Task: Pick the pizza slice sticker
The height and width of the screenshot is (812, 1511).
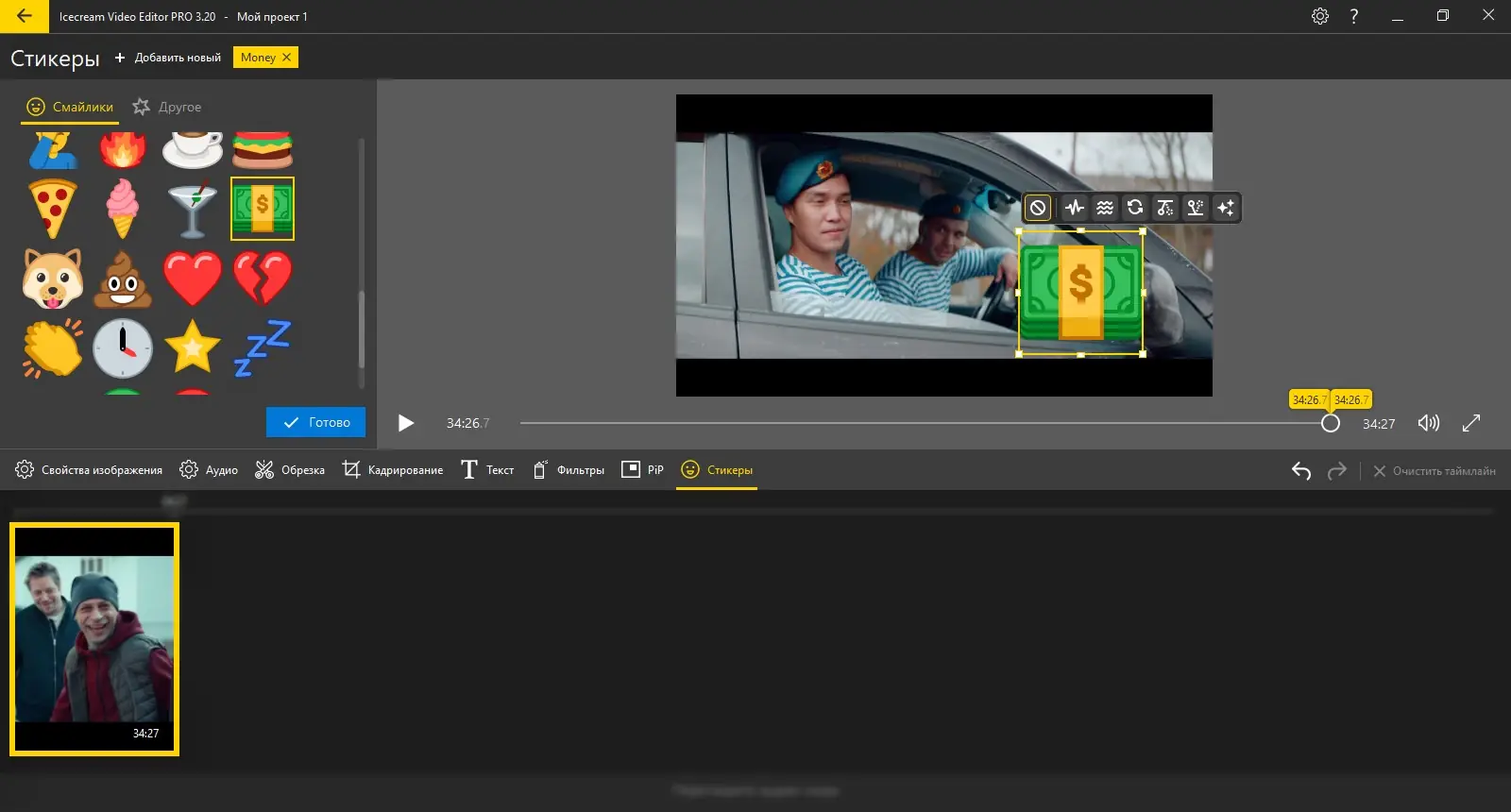Action: (53, 209)
